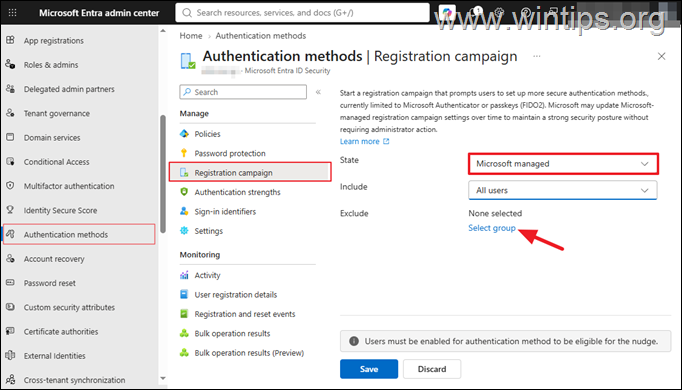
Task: Click the Domain services icon
Action: [x=10, y=137]
